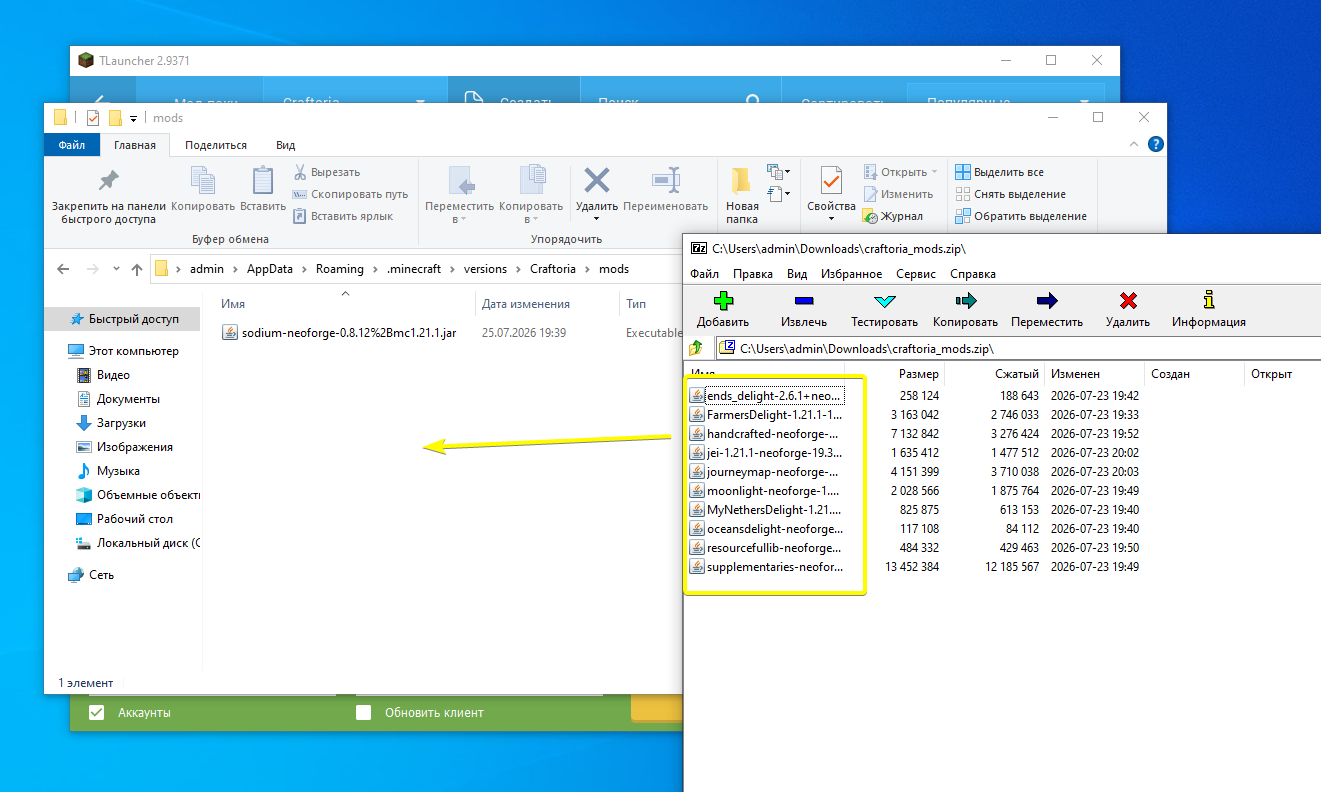Screen dimensions: 1321x792
Task: Open the Файл menu in 7-Zip
Action: click(x=704, y=273)
